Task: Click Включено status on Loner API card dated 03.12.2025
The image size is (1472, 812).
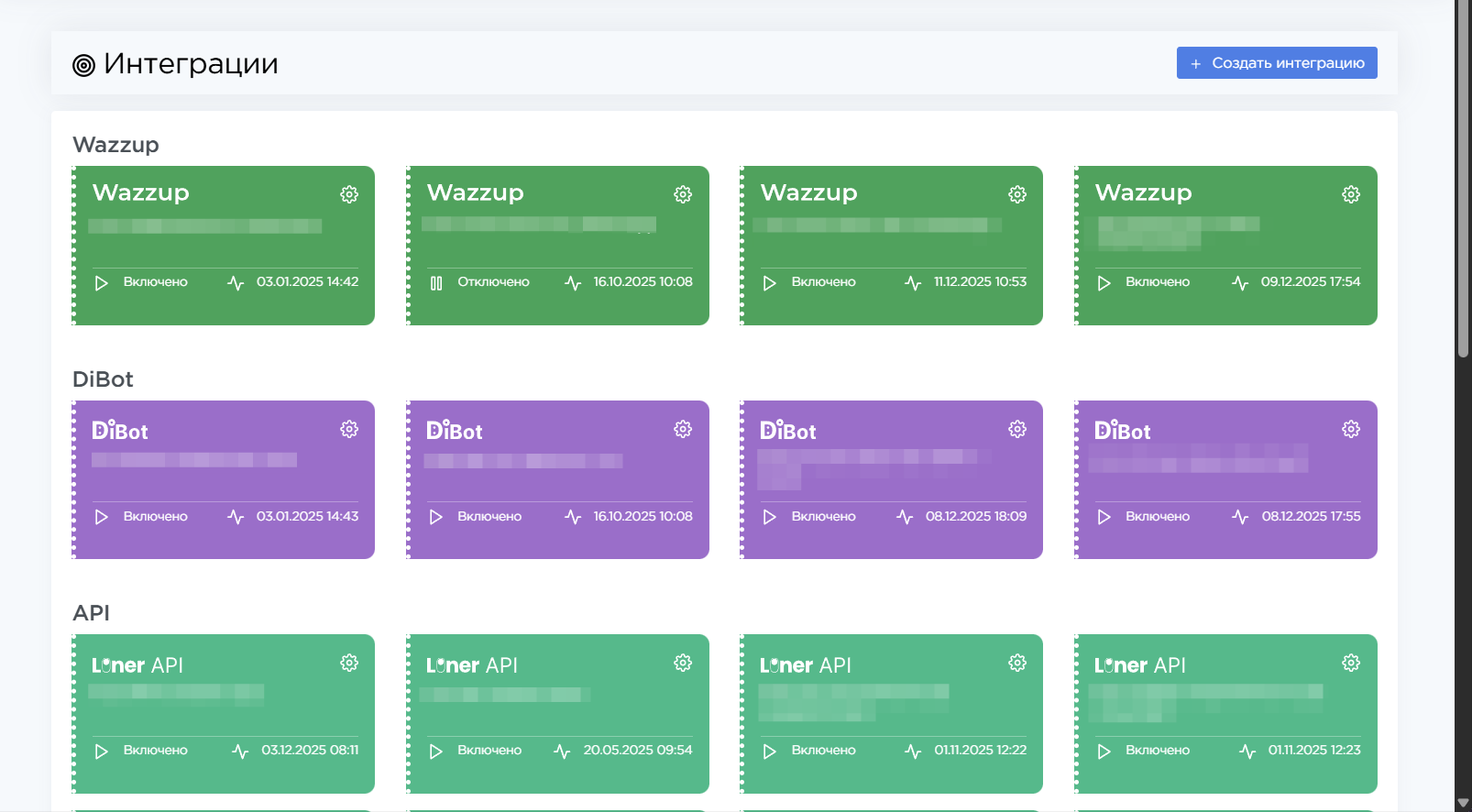Action: (156, 751)
